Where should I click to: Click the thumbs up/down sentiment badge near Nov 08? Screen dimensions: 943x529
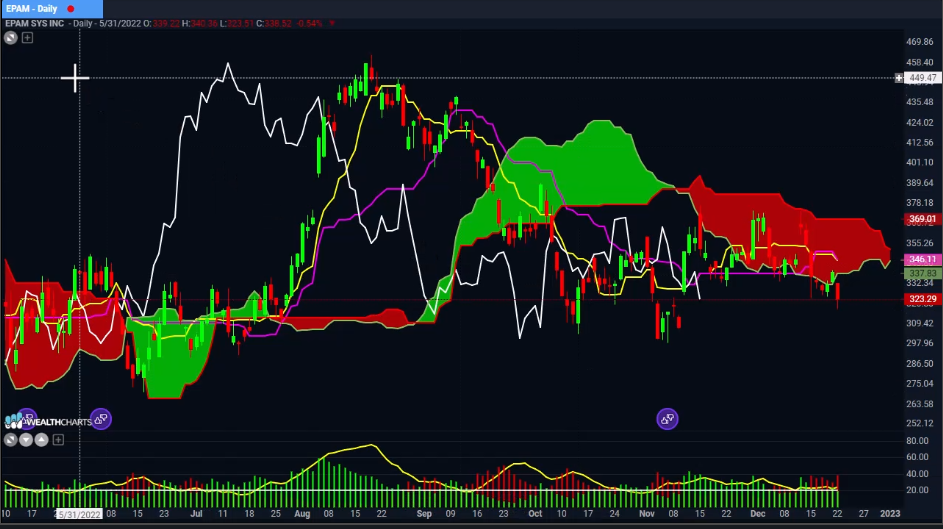667,419
